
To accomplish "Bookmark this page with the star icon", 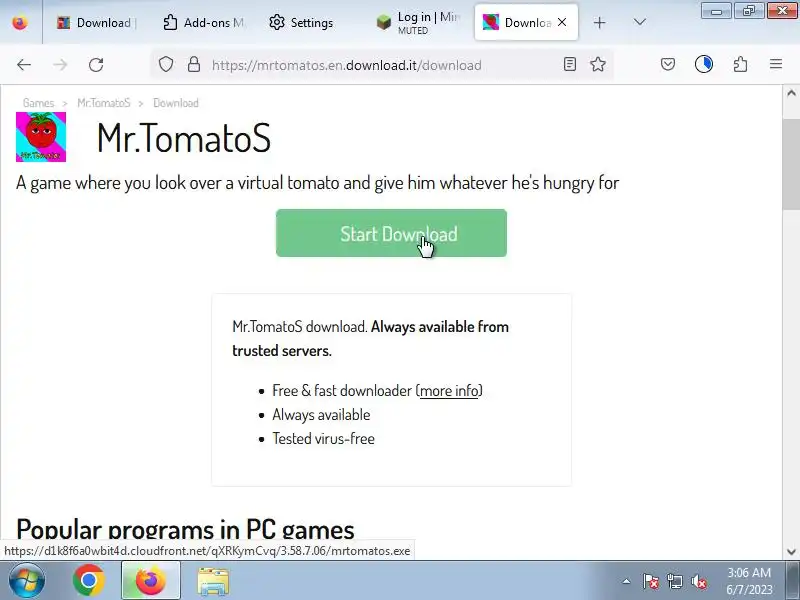I will click(598, 64).
